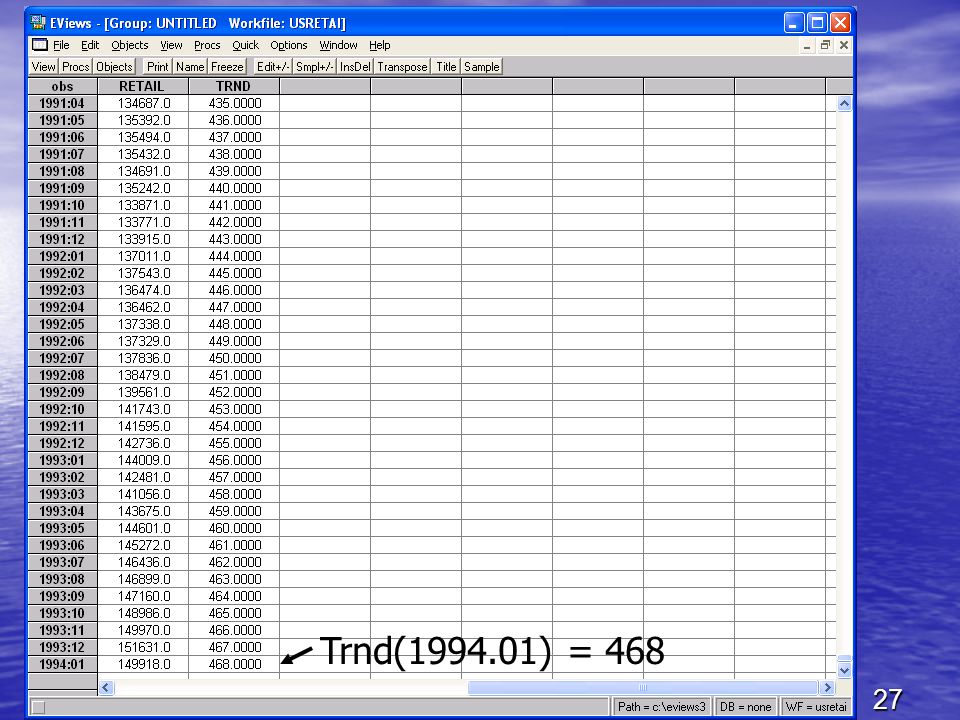Open the File menu

61,45
